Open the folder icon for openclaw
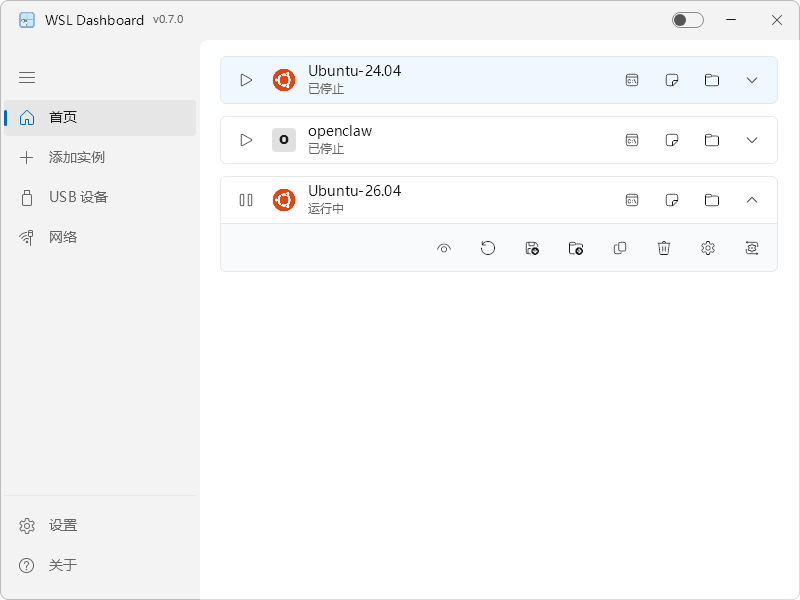The height and width of the screenshot is (600, 800). pyautogui.click(x=712, y=140)
